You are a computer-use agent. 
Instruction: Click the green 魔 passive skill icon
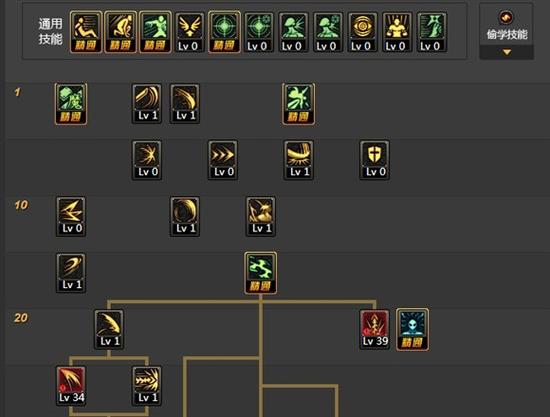(71, 104)
